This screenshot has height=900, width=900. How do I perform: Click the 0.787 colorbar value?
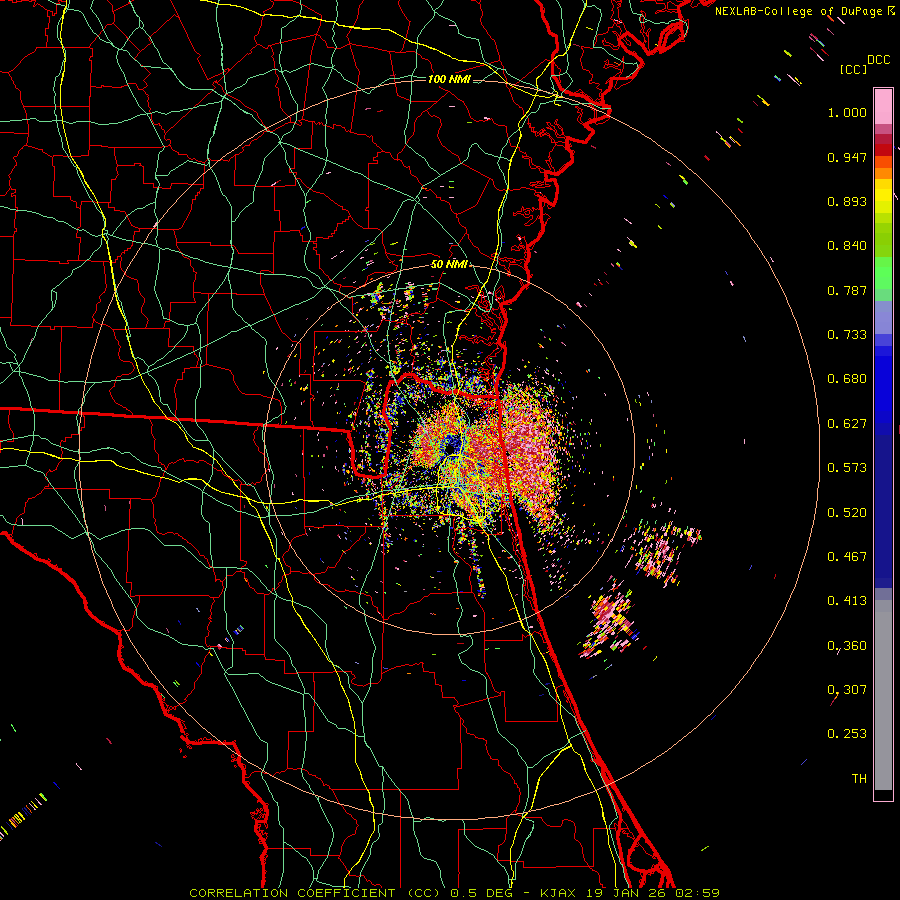click(x=847, y=290)
